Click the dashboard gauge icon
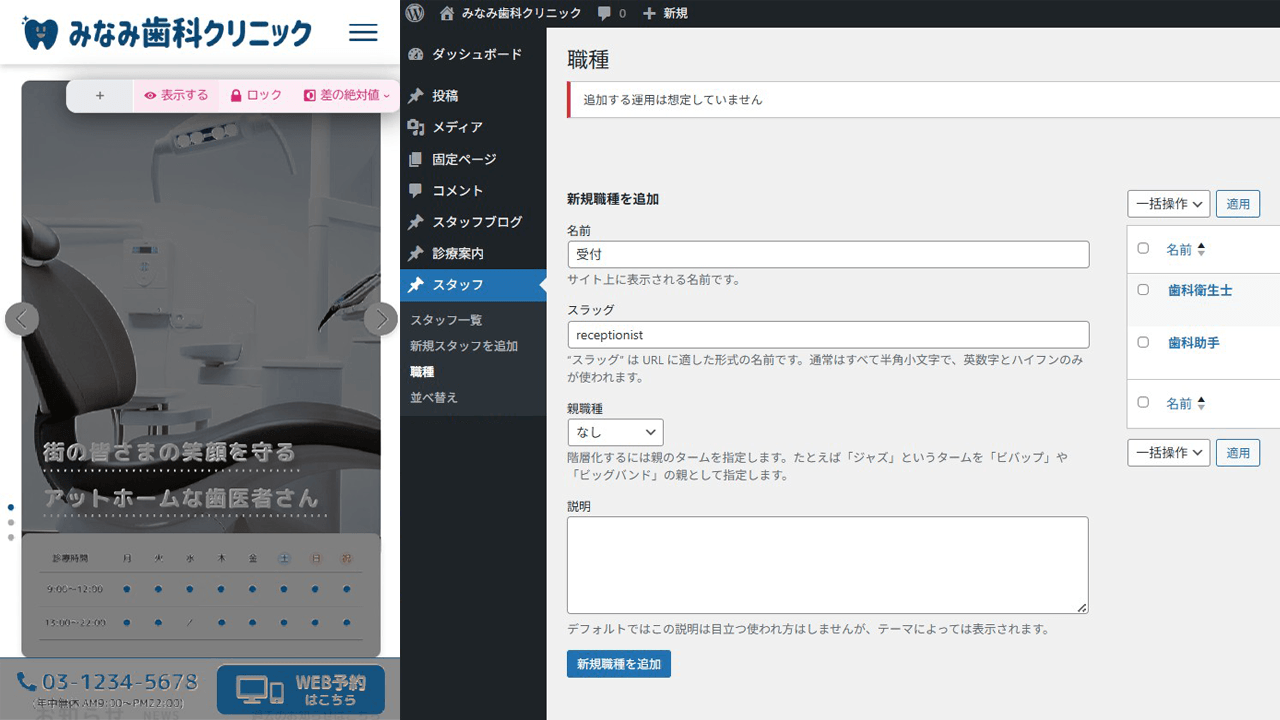The width and height of the screenshot is (1280, 720). [416, 55]
